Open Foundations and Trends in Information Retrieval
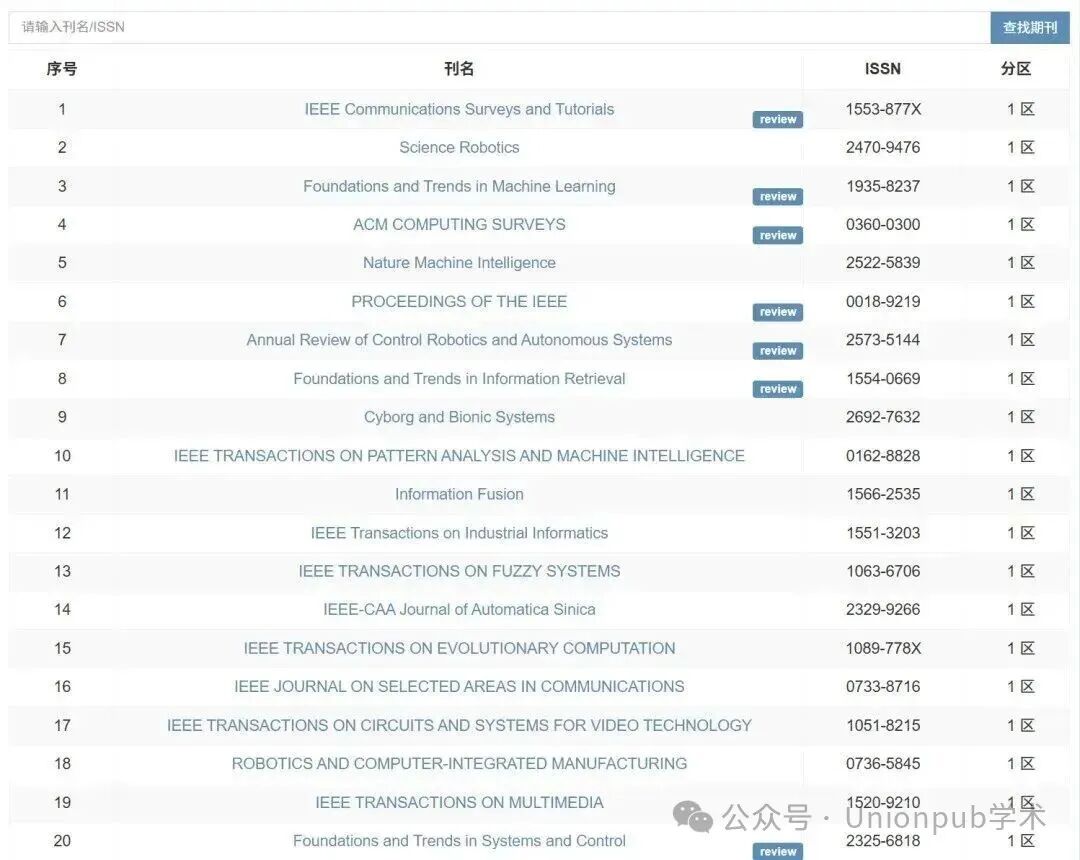Screen dimensions: 1080x860 click(459, 378)
